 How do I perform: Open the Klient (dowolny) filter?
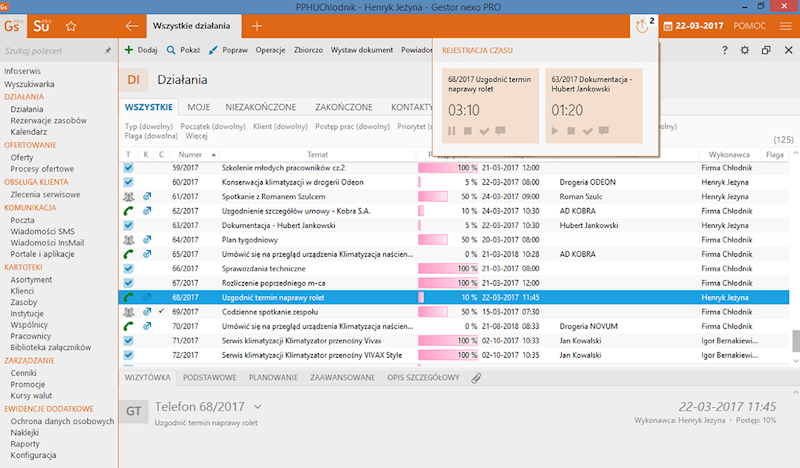point(280,127)
